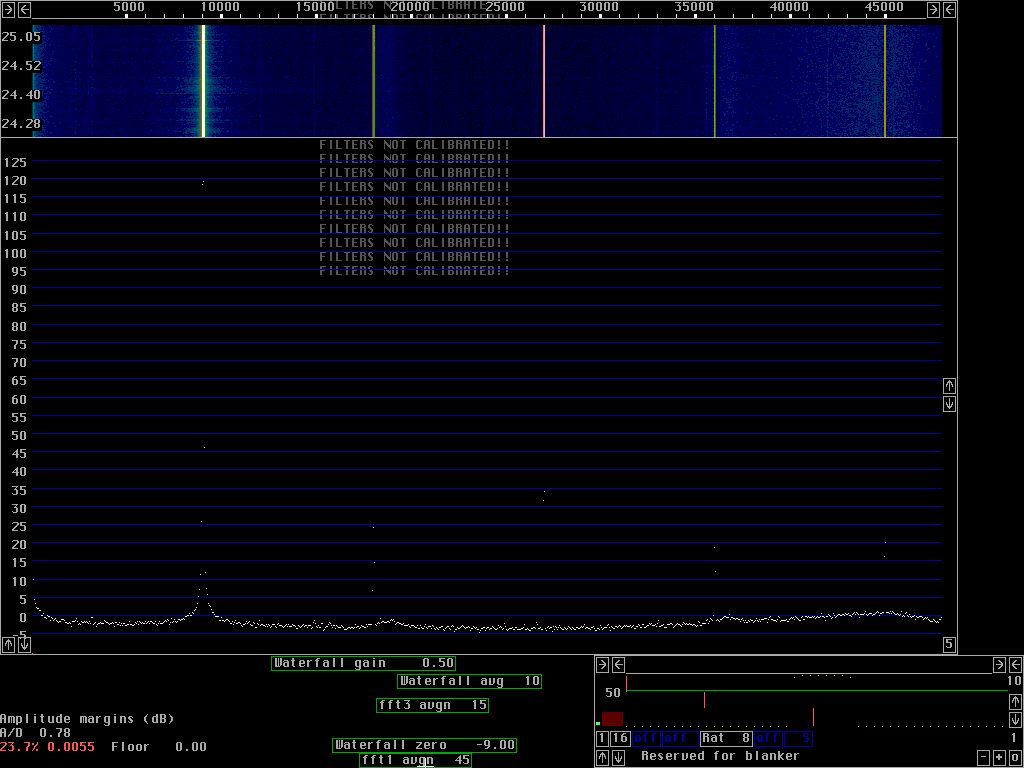Click the up arrow beside Reserved for blanker
The image size is (1024, 768).
coord(603,758)
